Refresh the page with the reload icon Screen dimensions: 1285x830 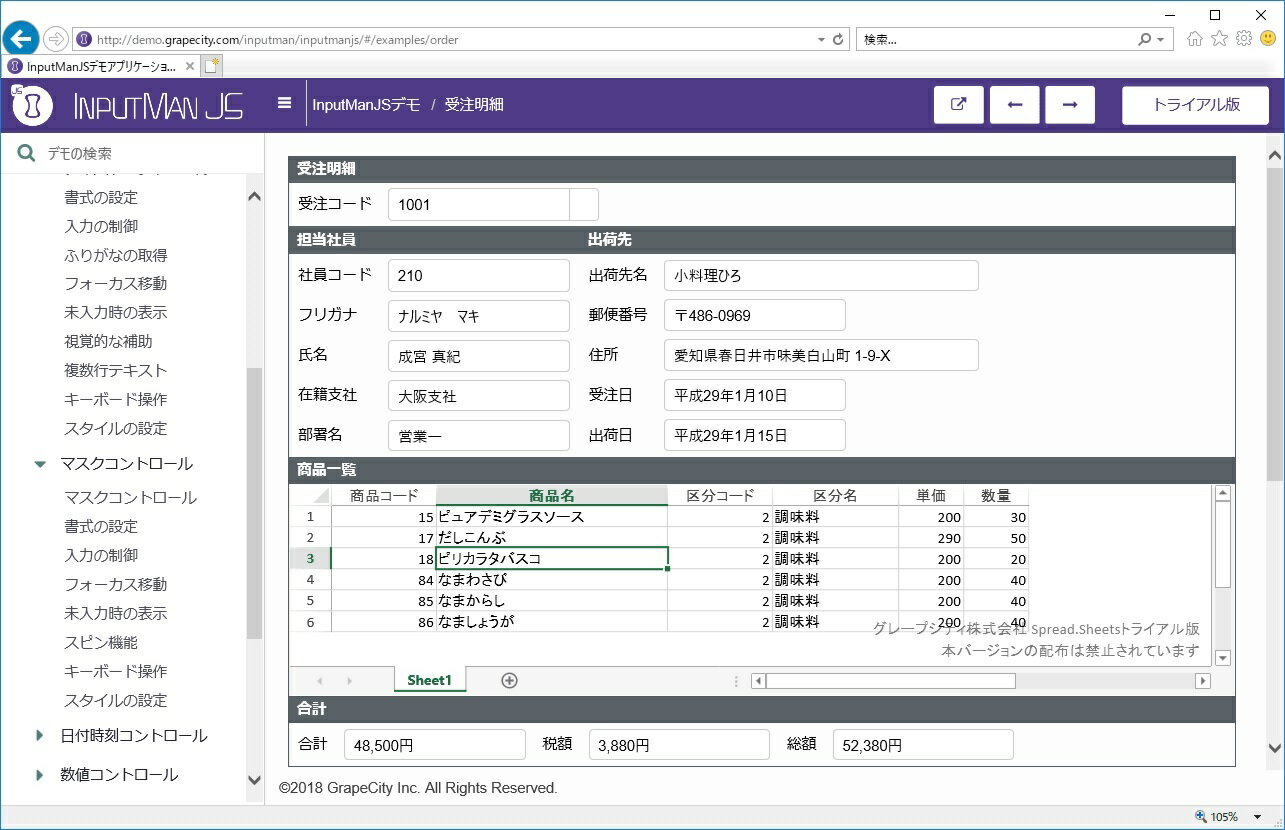(x=838, y=40)
